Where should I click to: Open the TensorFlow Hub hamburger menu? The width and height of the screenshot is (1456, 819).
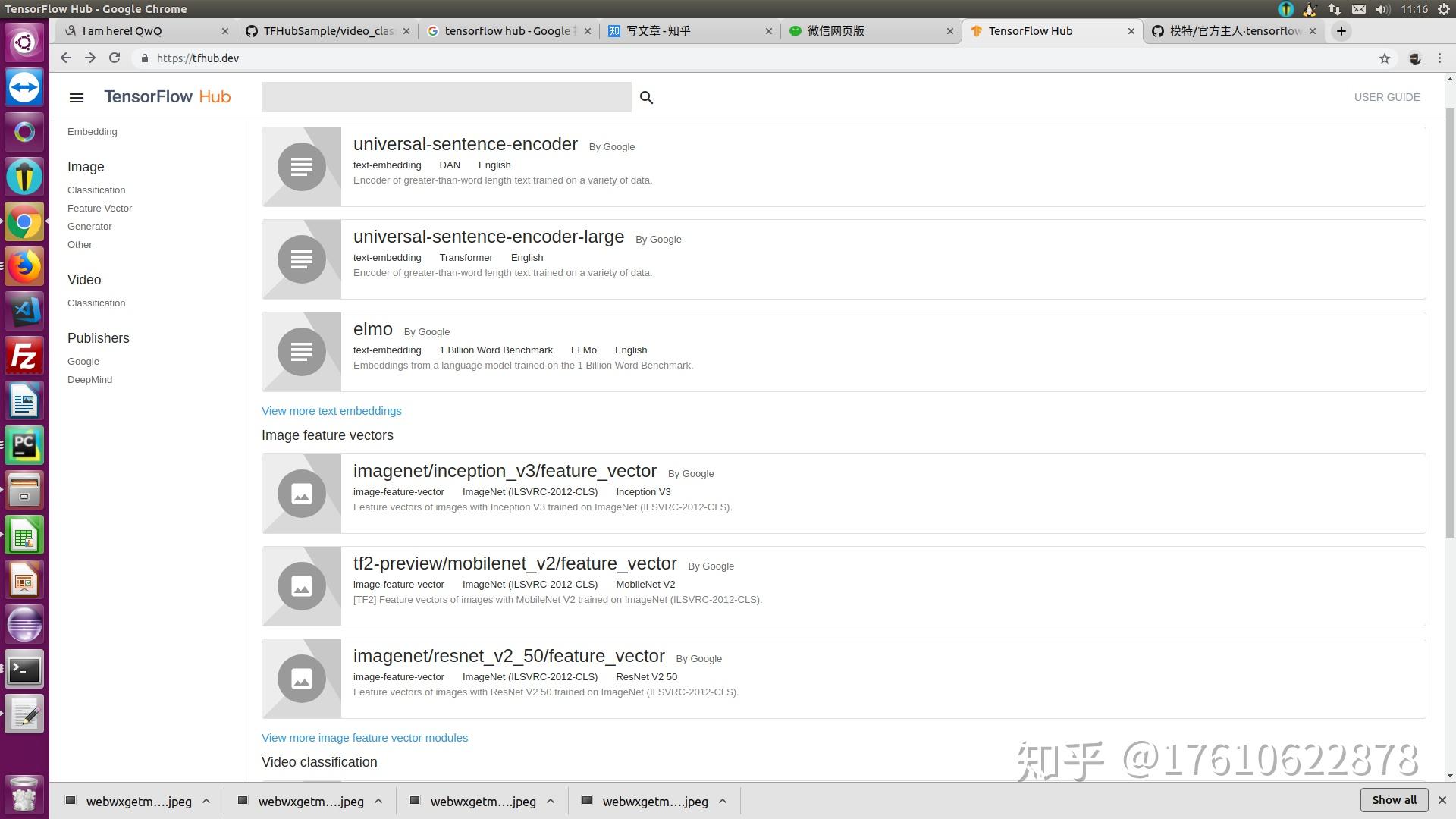[76, 97]
